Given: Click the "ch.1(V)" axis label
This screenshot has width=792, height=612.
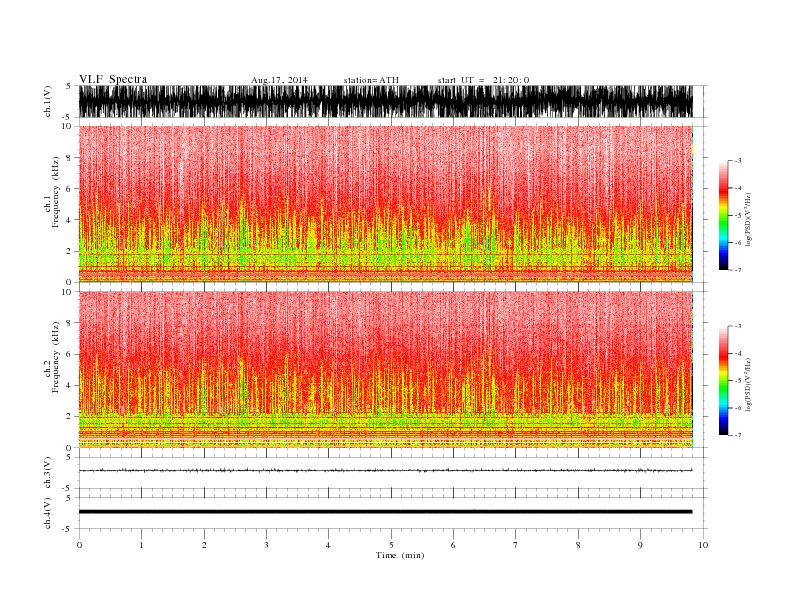Looking at the screenshot, I should 48,101.
